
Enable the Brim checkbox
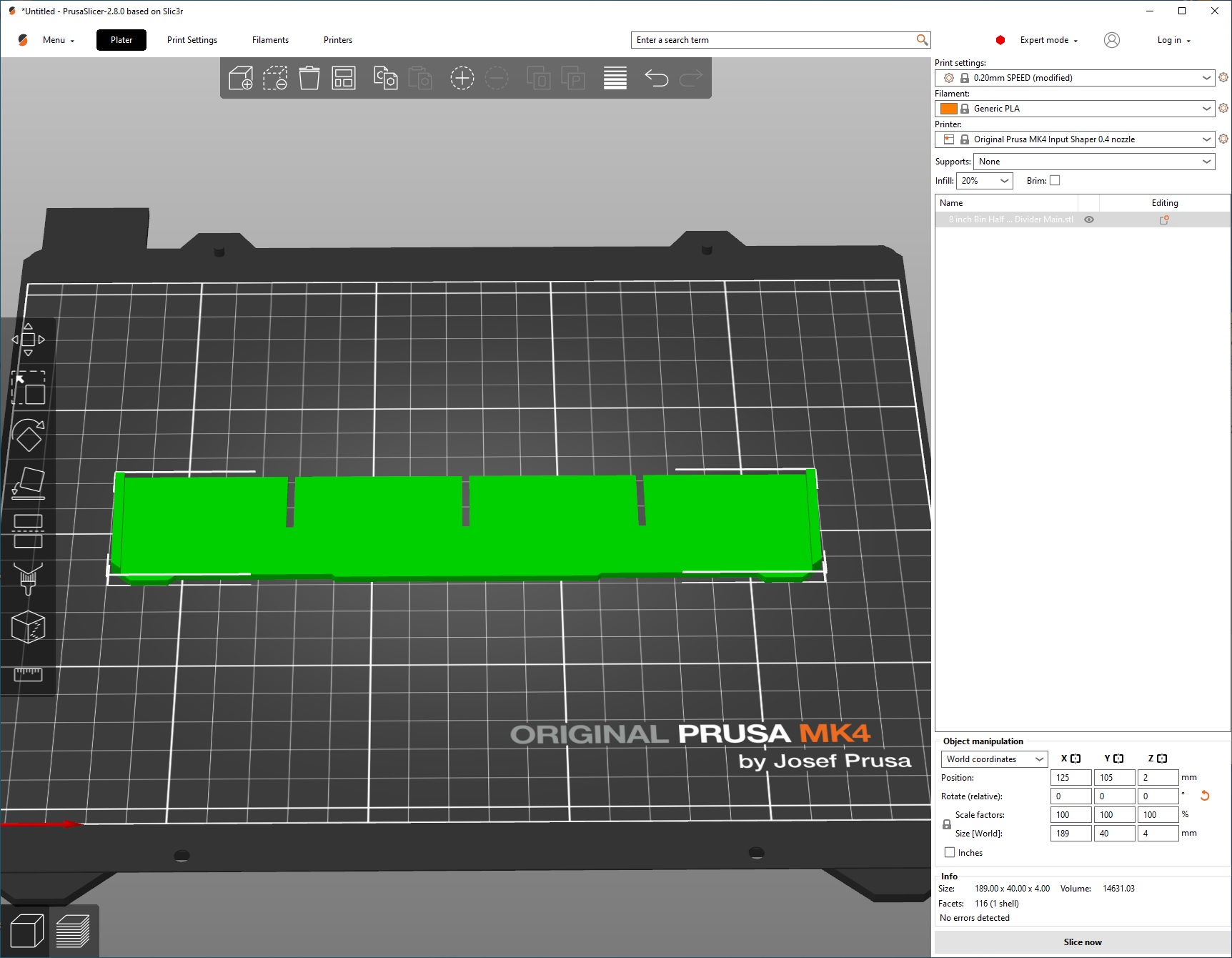tap(1055, 181)
